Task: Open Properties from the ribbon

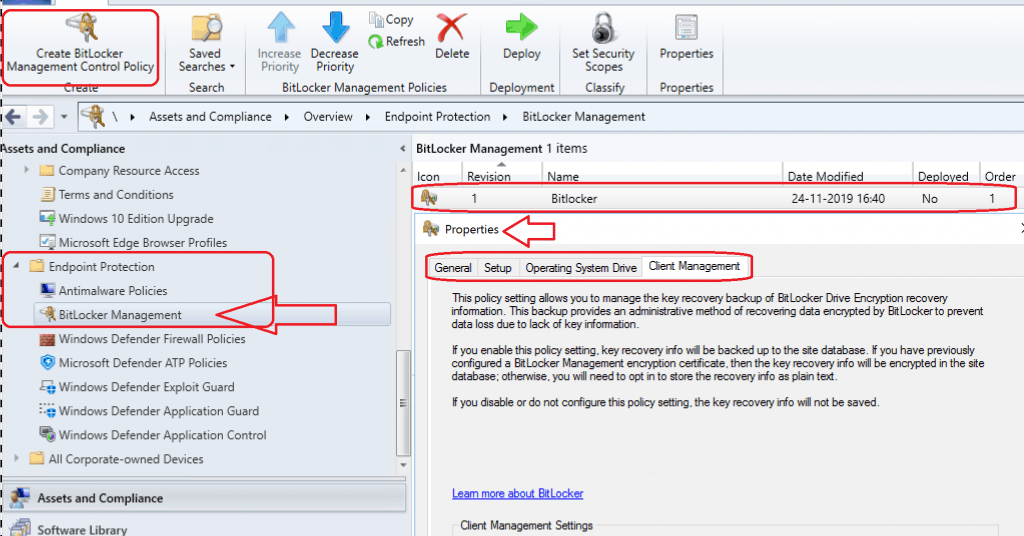Action: pyautogui.click(x=686, y=27)
